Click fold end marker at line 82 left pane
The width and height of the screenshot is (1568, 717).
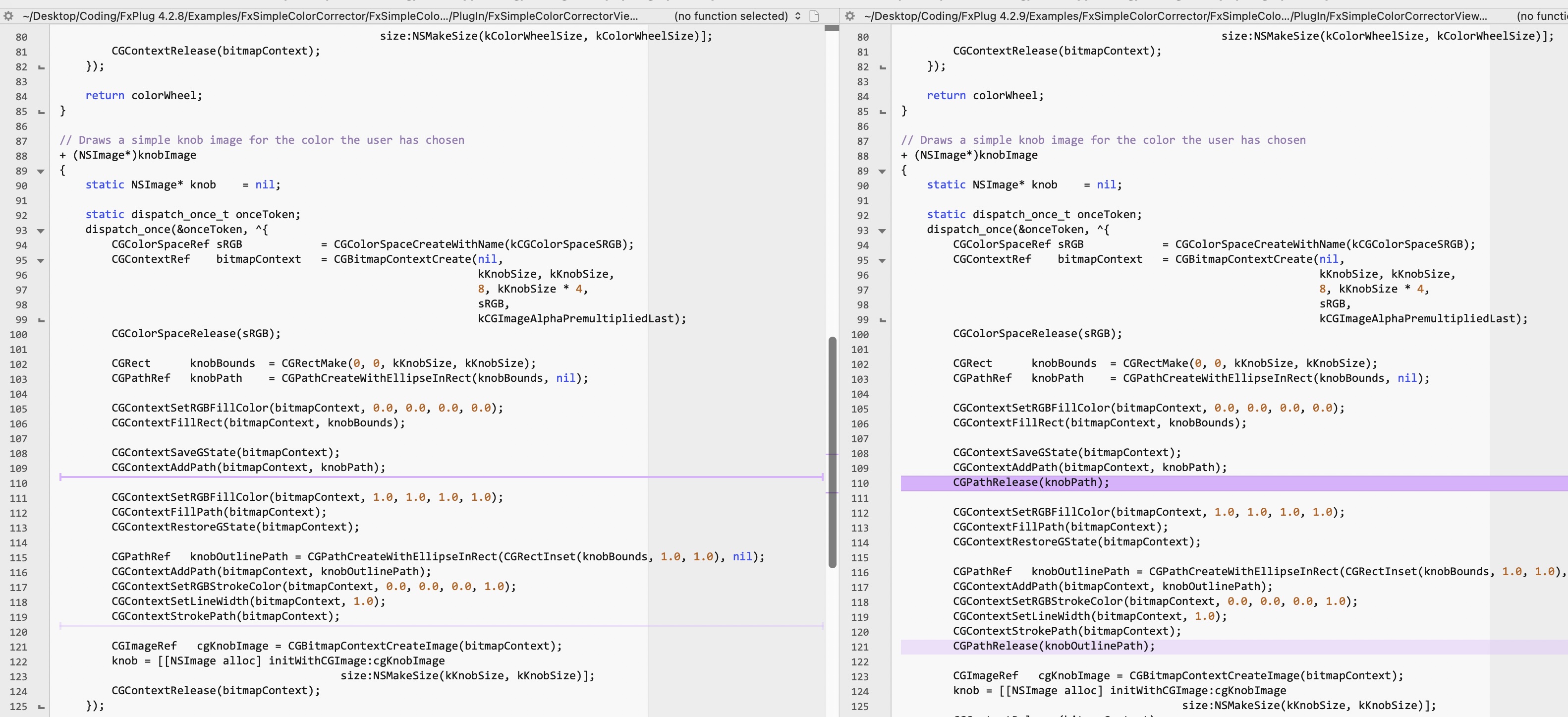click(x=42, y=67)
